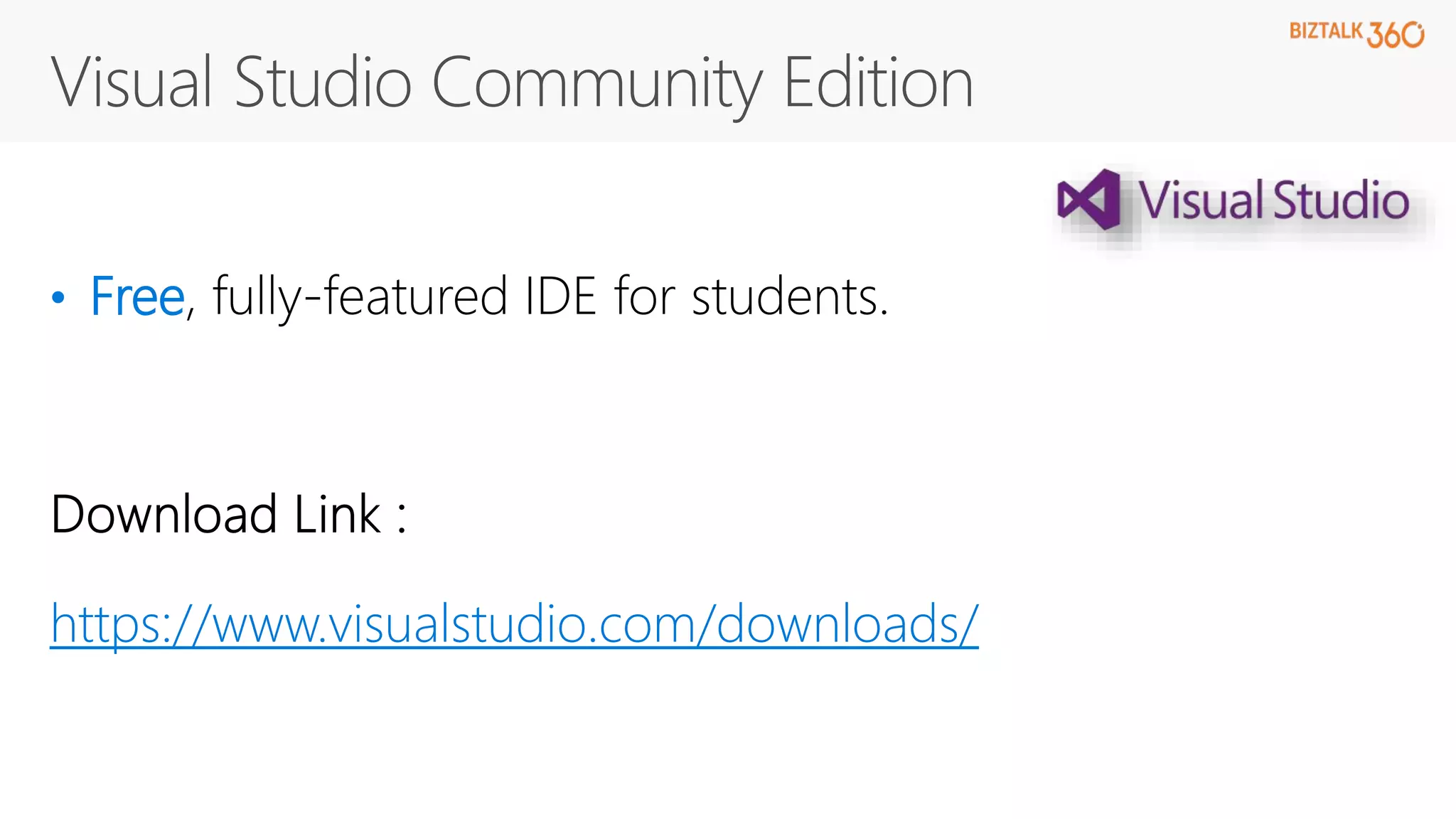Open the visualstudio.com downloads link
Image resolution: width=1456 pixels, height=819 pixels.
pos(514,624)
